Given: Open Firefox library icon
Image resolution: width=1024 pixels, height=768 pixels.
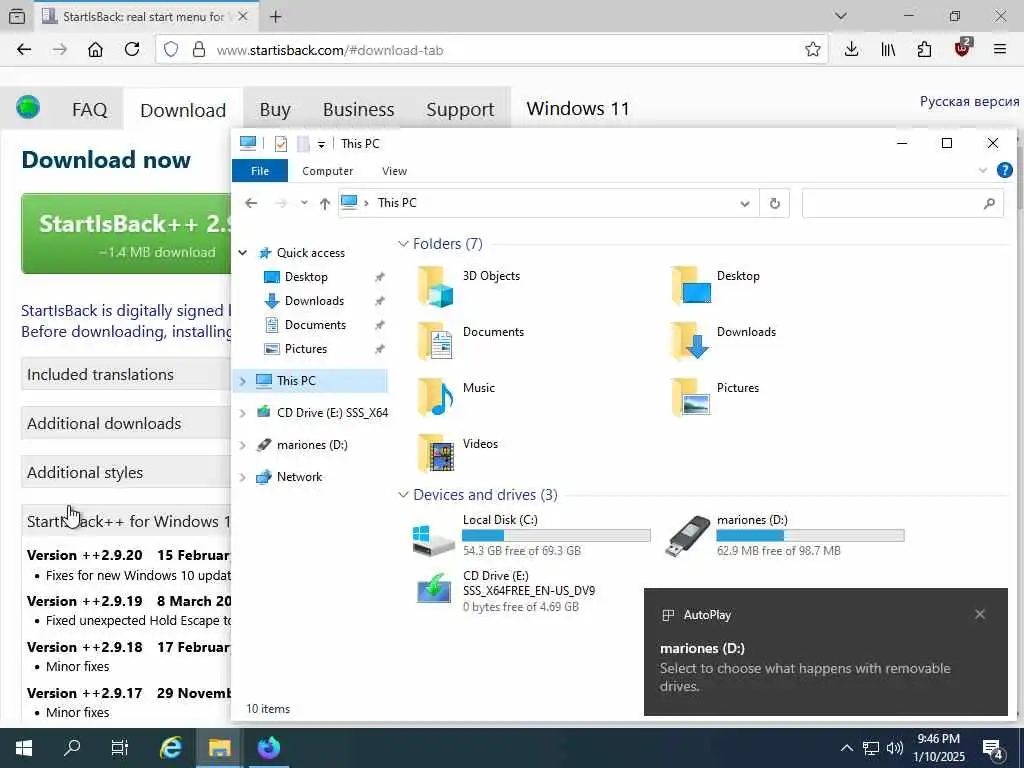Looking at the screenshot, I should pyautogui.click(x=888, y=50).
